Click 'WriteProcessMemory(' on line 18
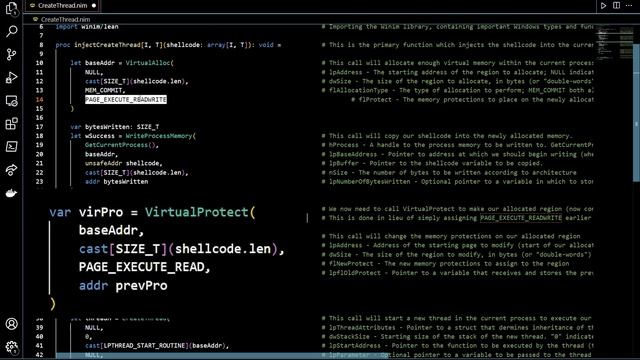This screenshot has height=360, width=640. pos(160,136)
